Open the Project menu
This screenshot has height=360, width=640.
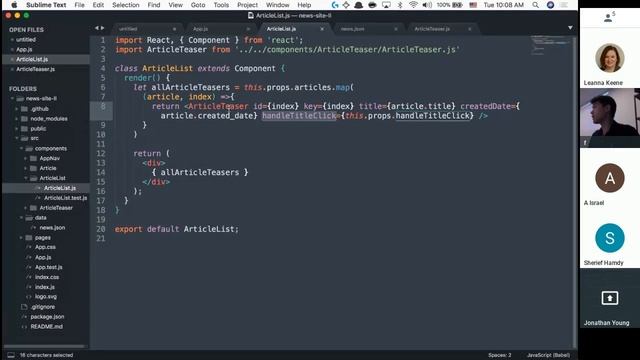click(x=247, y=5)
